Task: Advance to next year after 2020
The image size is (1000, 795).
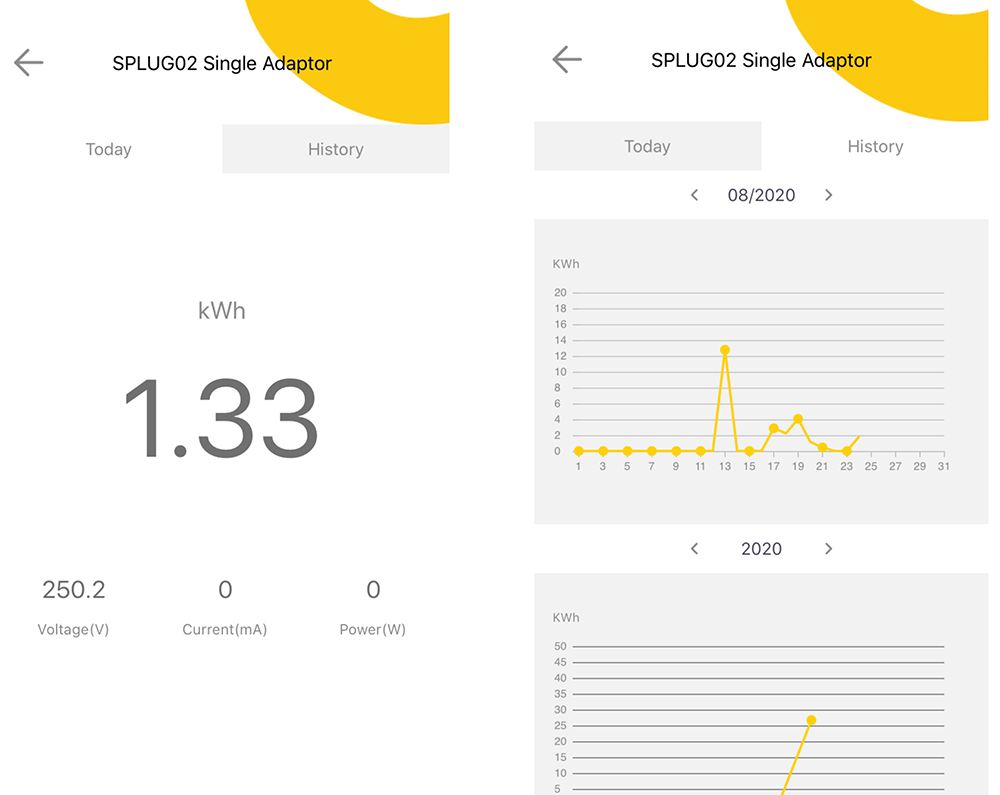Action: point(828,549)
